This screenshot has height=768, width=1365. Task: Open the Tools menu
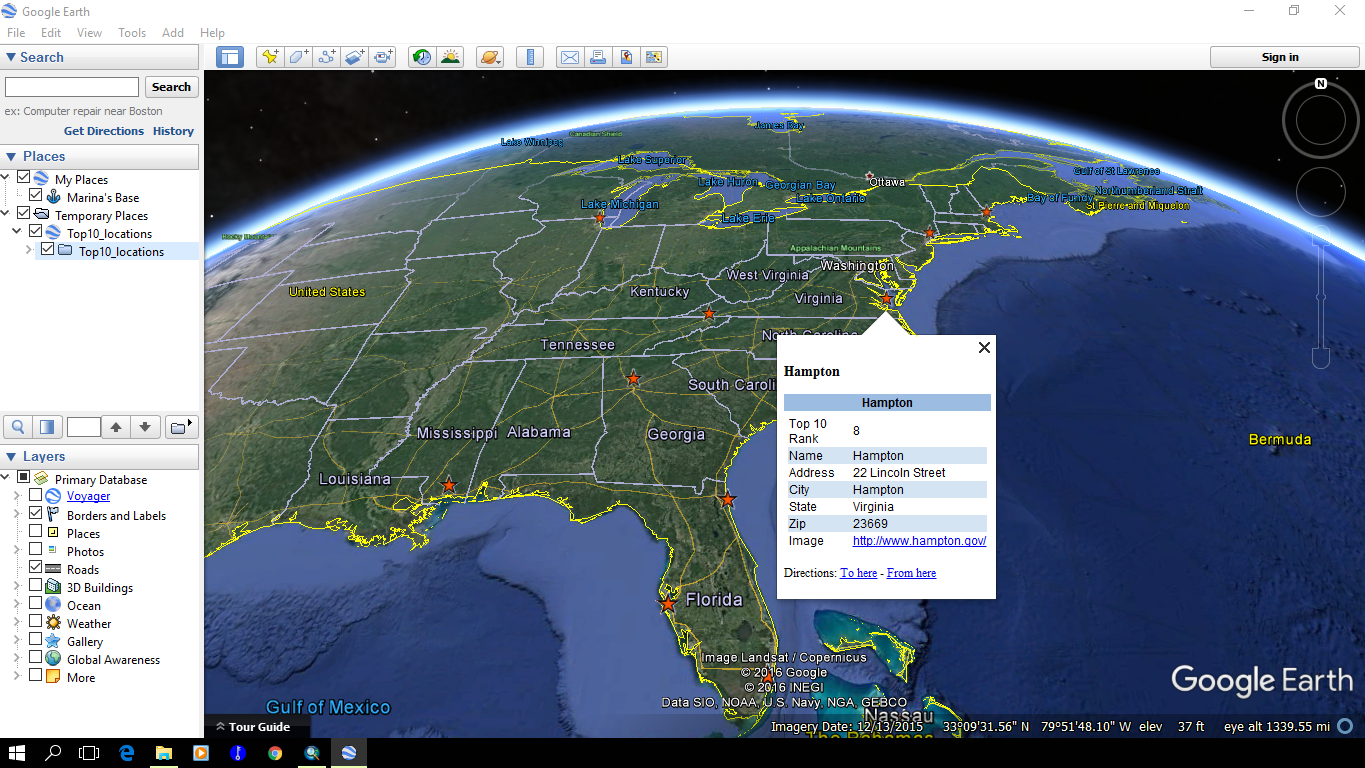coord(131,32)
